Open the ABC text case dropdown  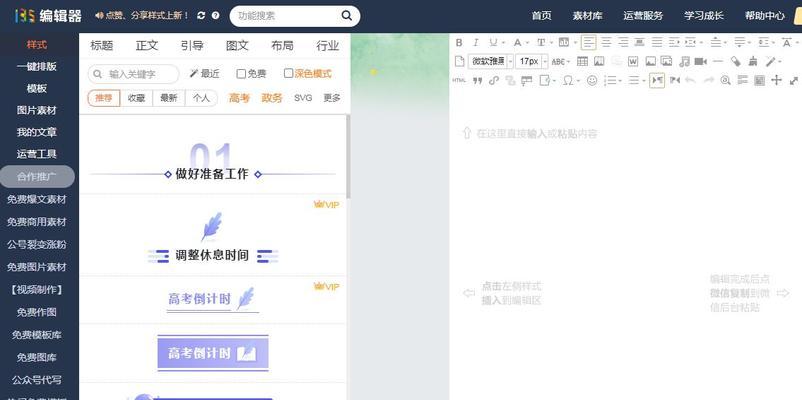pyautogui.click(x=561, y=62)
